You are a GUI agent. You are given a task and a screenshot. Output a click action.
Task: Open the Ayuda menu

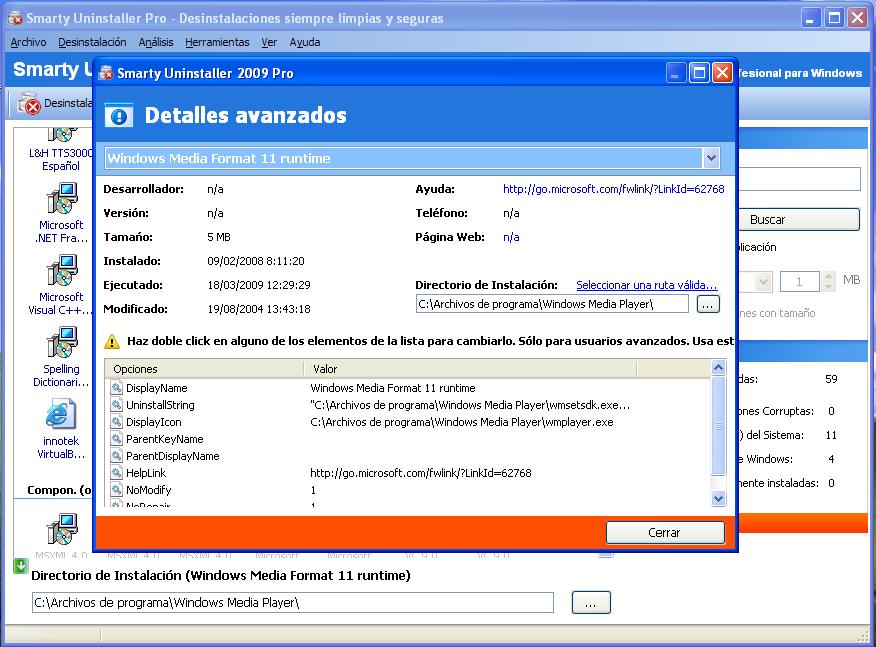tap(305, 42)
